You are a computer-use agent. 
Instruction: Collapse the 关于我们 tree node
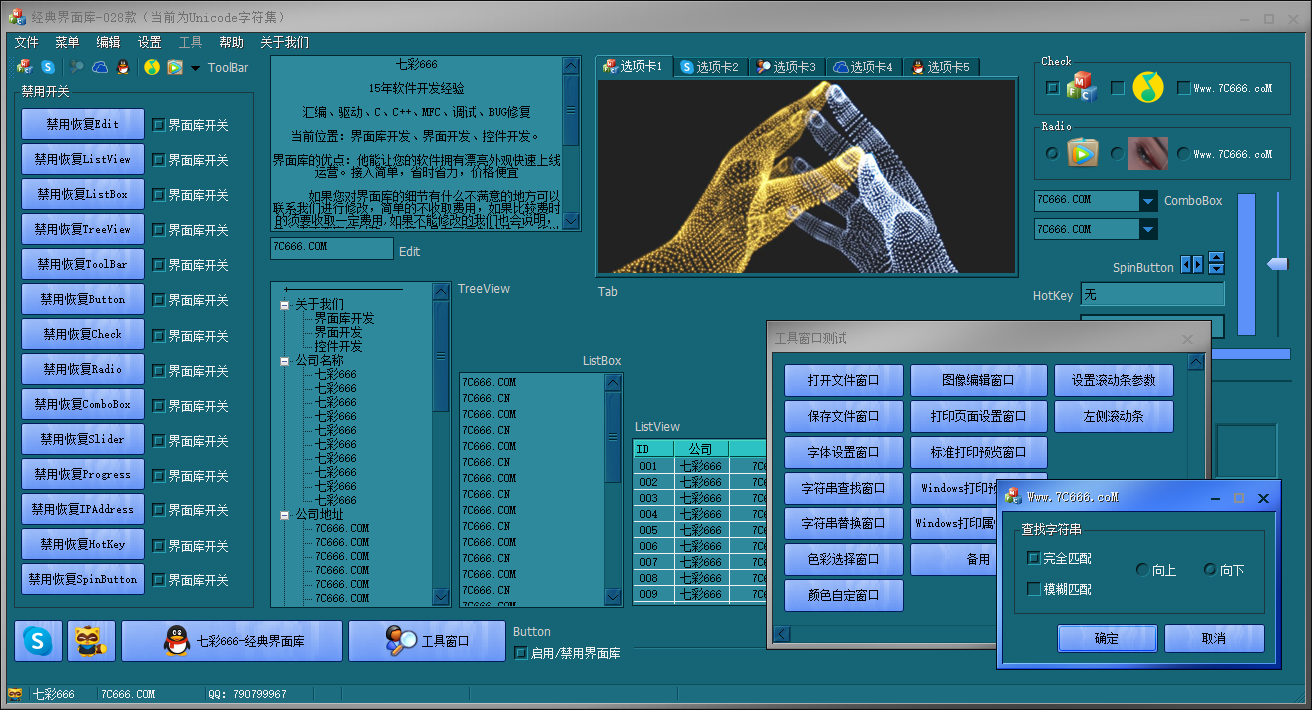tap(285, 305)
